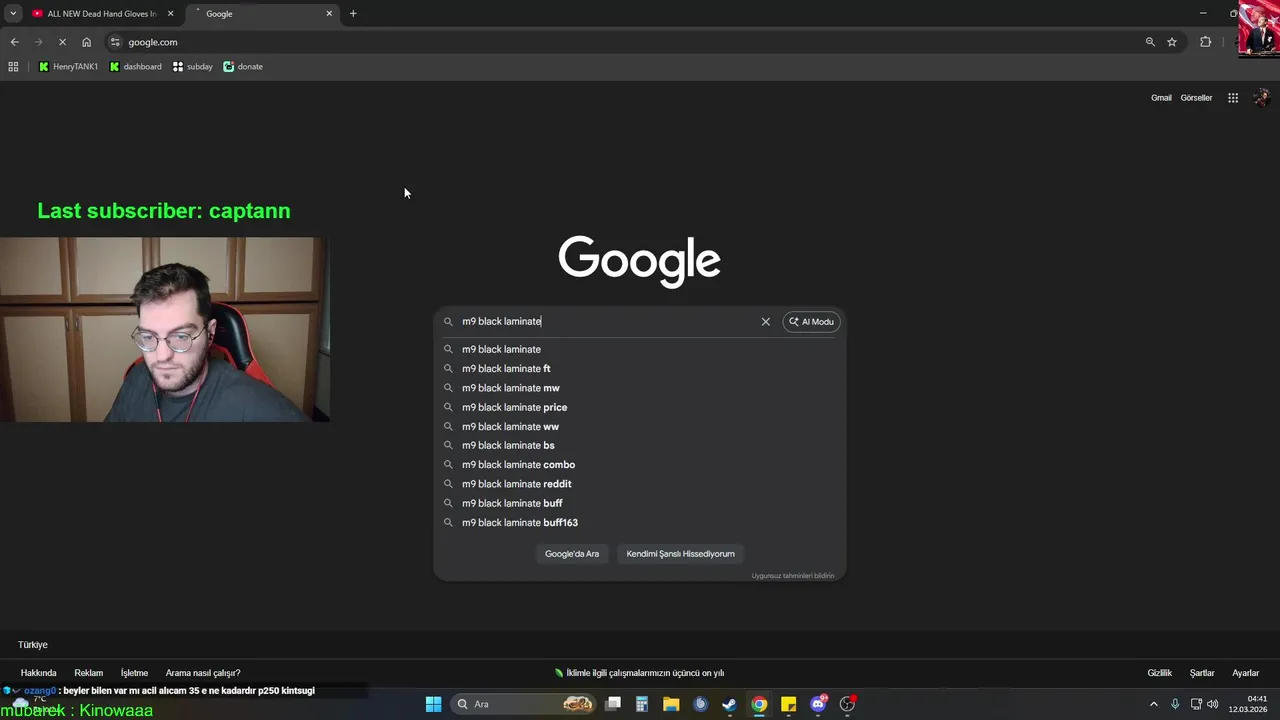Screen dimensions: 1280x720
Task: Click the microphone tray icon
Action: [x=1175, y=704]
